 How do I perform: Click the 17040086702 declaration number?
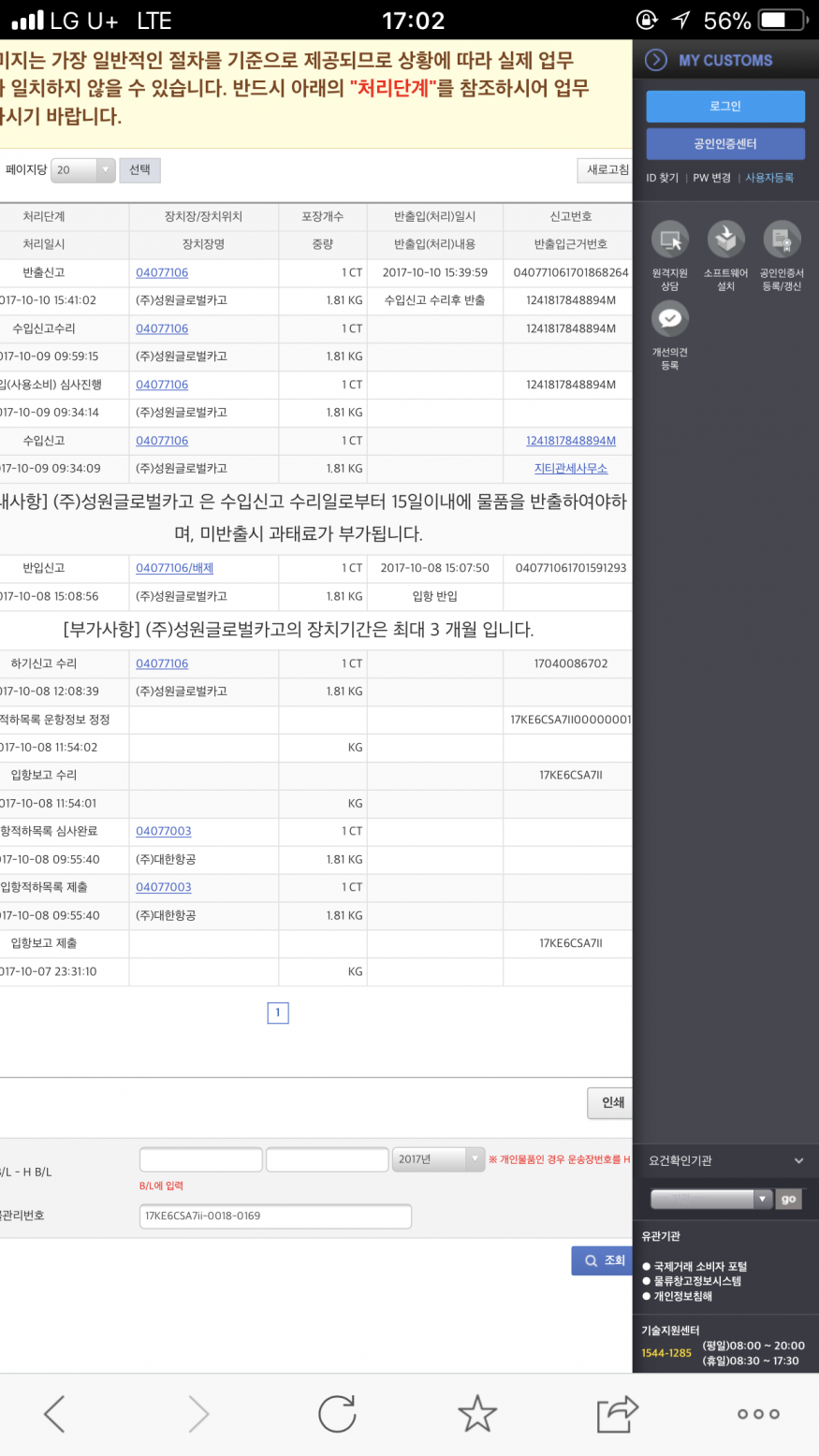point(571,663)
